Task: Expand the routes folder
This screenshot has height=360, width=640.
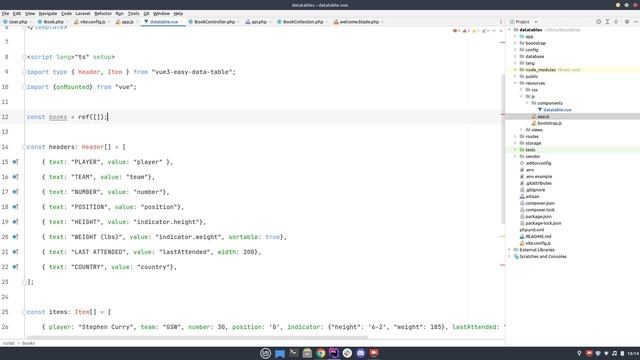Action: (516, 136)
